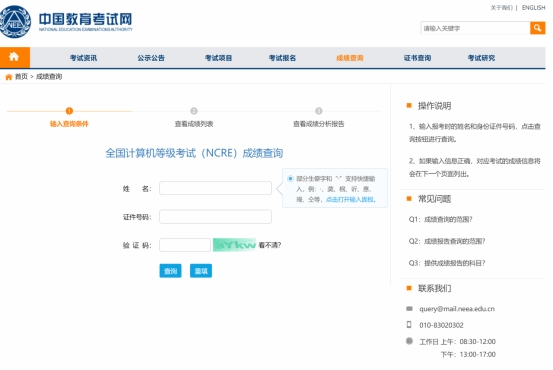The height and width of the screenshot is (370, 553).
Task: Click the blue 查询 button
Action: [x=170, y=271]
